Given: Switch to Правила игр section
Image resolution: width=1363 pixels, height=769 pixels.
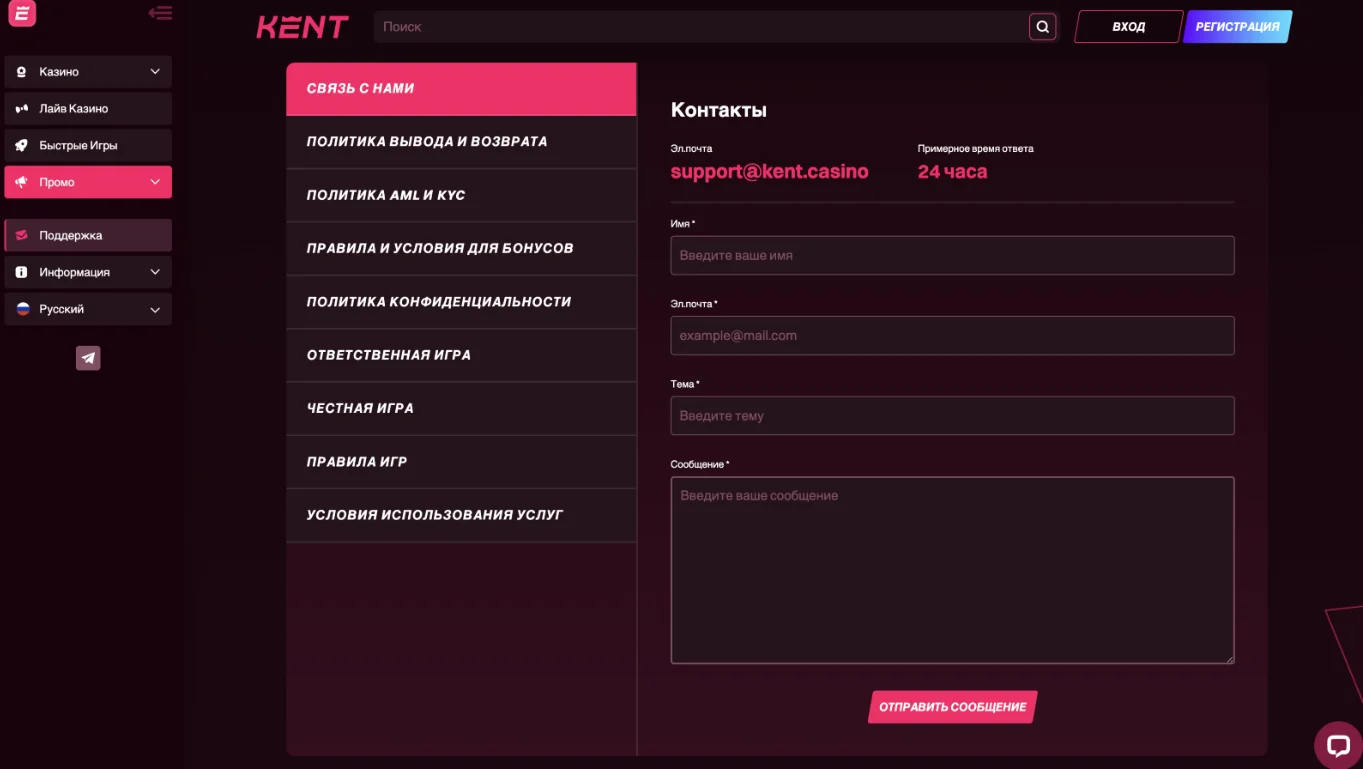Looking at the screenshot, I should [x=461, y=462].
